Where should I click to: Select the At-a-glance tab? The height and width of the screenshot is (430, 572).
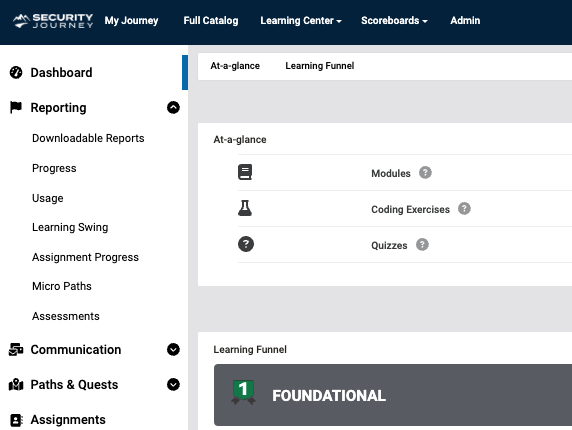point(235,66)
